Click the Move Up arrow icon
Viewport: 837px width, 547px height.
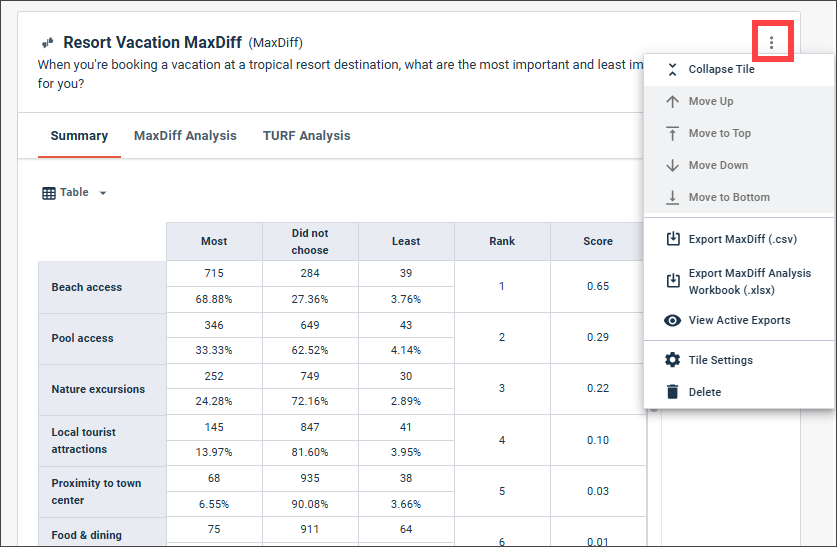coord(673,101)
